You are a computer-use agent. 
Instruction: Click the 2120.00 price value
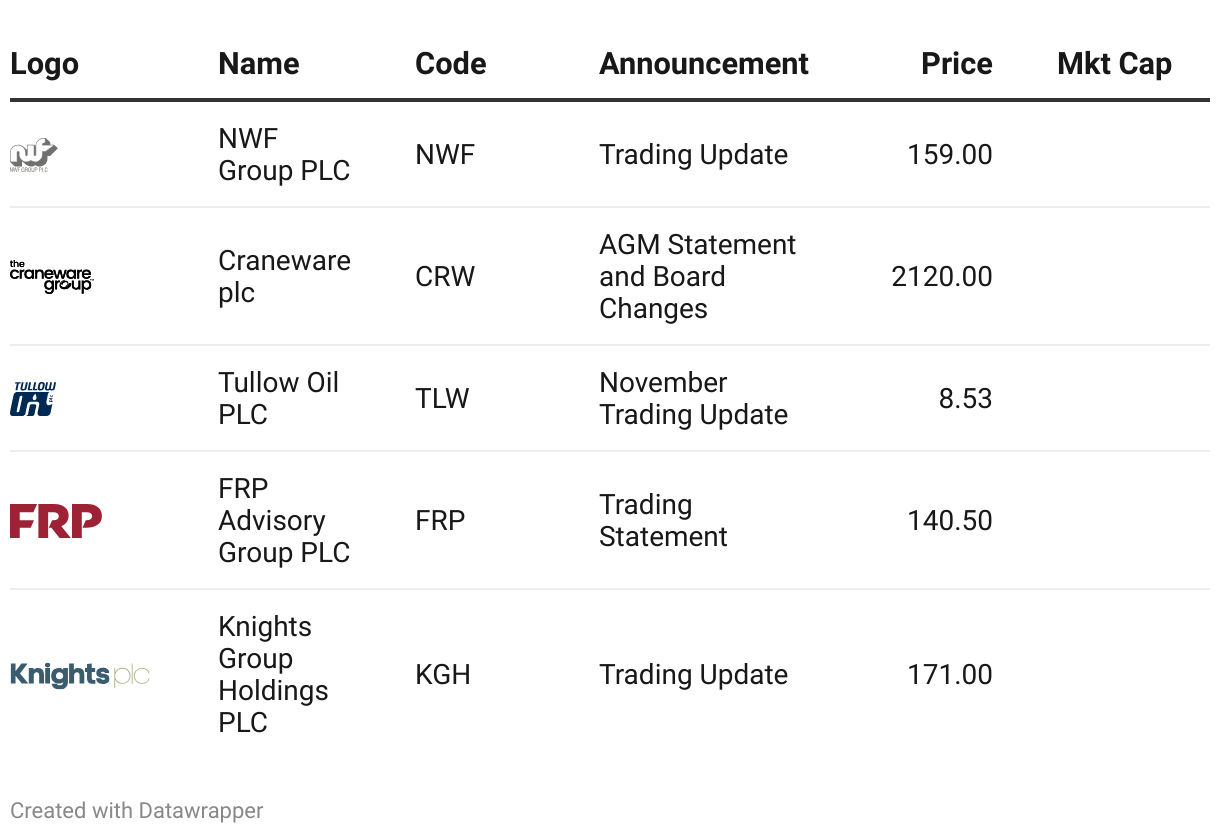tap(942, 277)
